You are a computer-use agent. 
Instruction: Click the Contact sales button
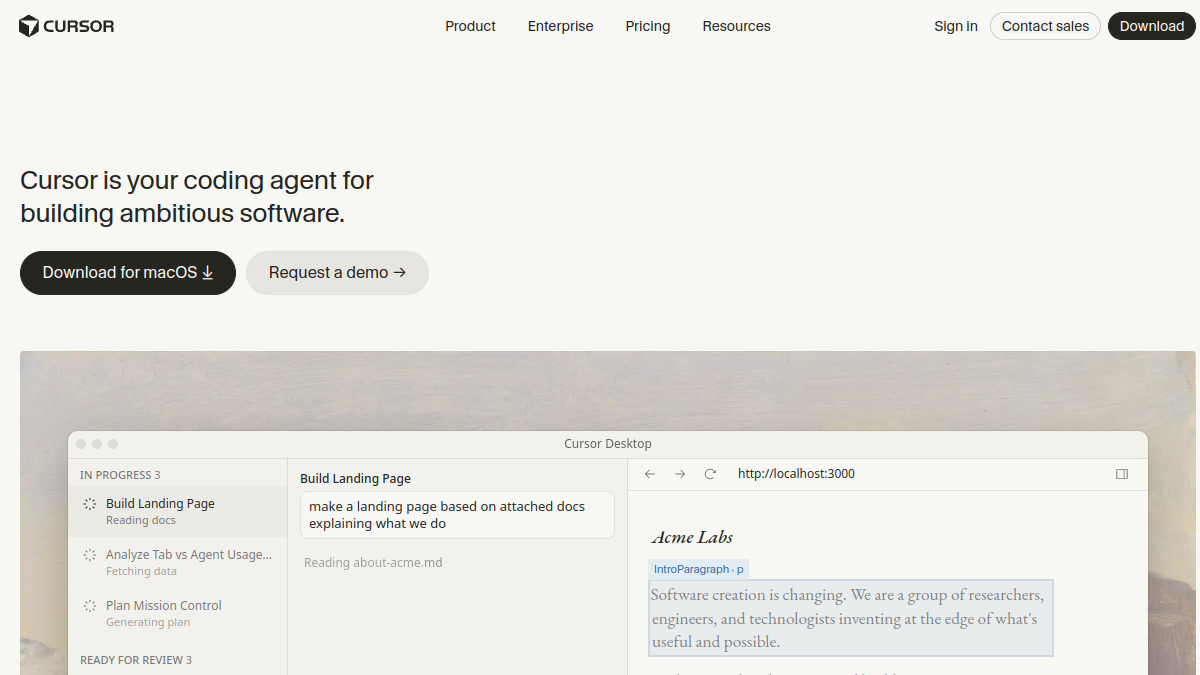(1045, 26)
